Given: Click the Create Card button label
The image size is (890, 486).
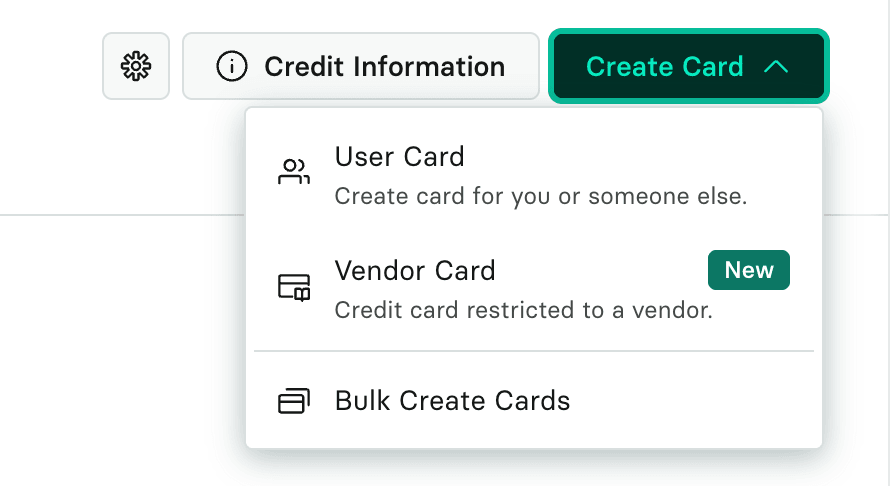Looking at the screenshot, I should [x=664, y=67].
